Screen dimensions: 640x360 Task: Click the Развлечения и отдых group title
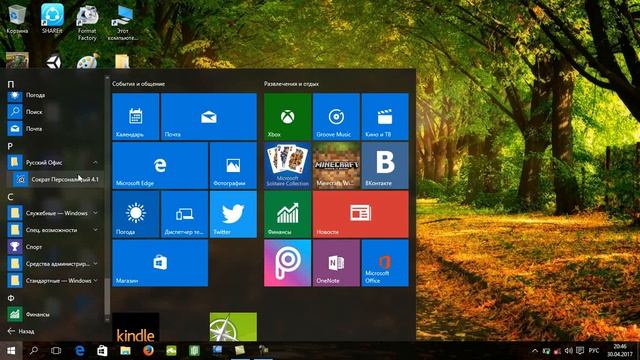click(291, 84)
